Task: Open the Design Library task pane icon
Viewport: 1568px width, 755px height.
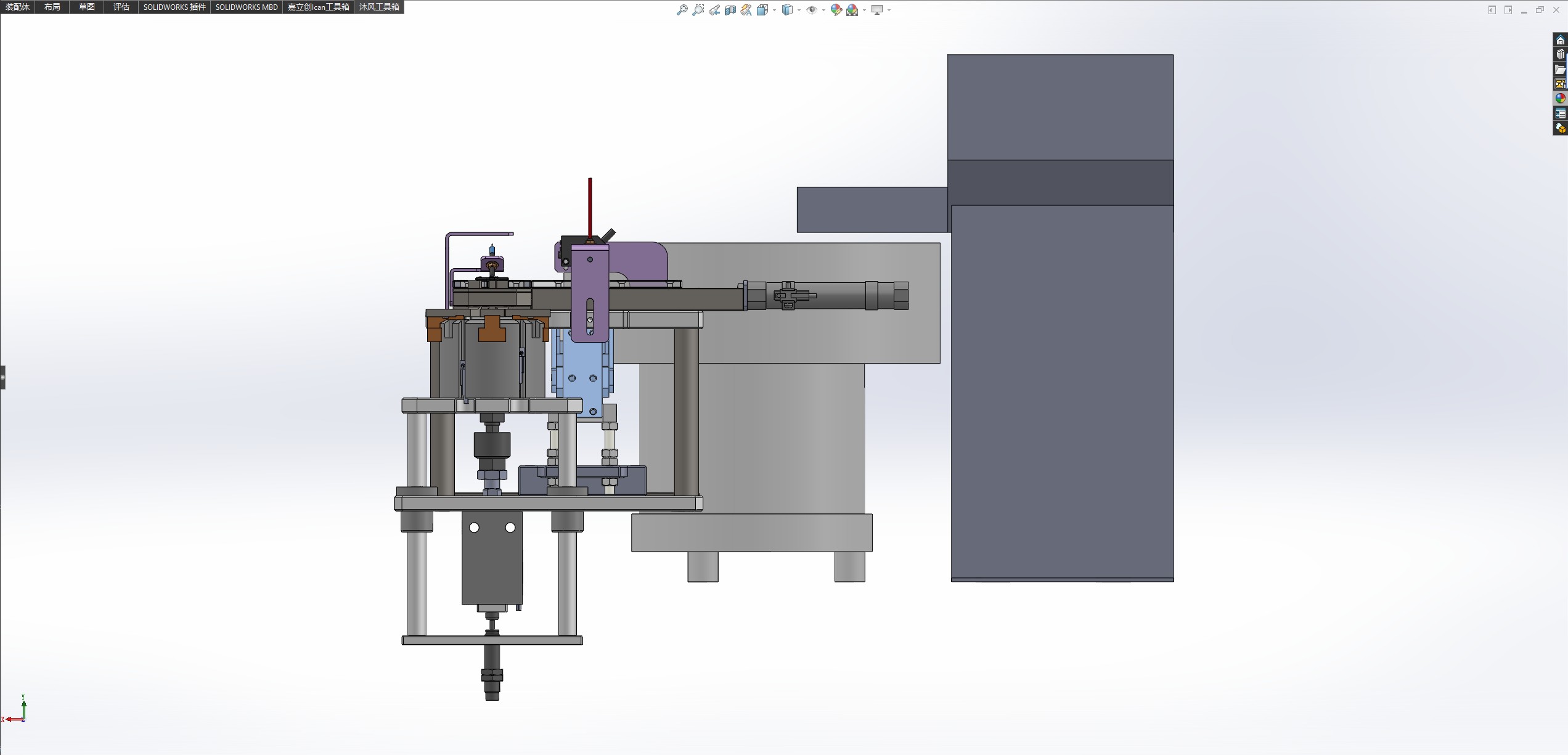Action: [1560, 55]
